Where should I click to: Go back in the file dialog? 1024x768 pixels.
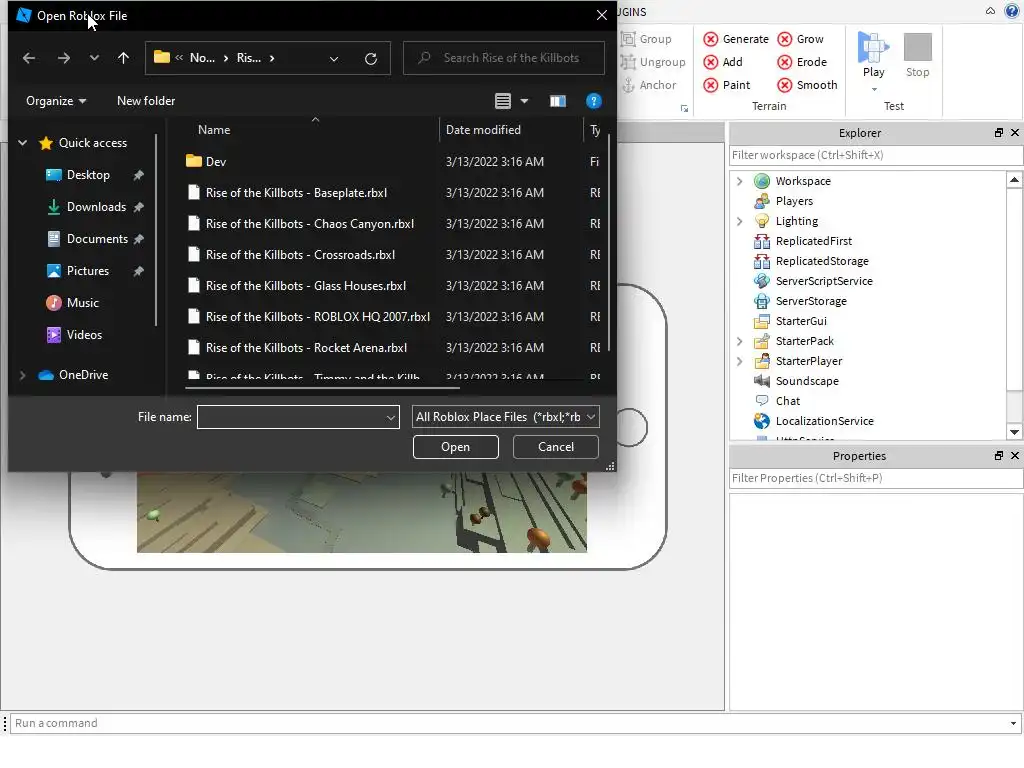click(x=29, y=58)
